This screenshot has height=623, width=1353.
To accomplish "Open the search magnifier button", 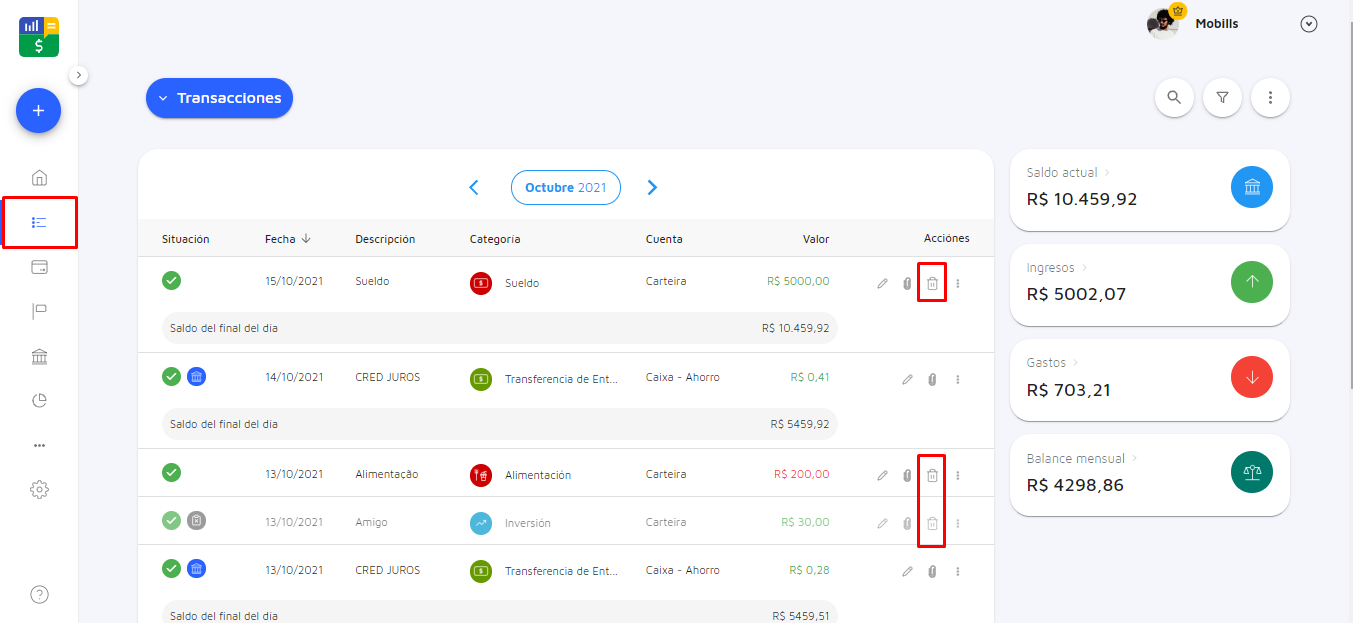I will 1174,98.
